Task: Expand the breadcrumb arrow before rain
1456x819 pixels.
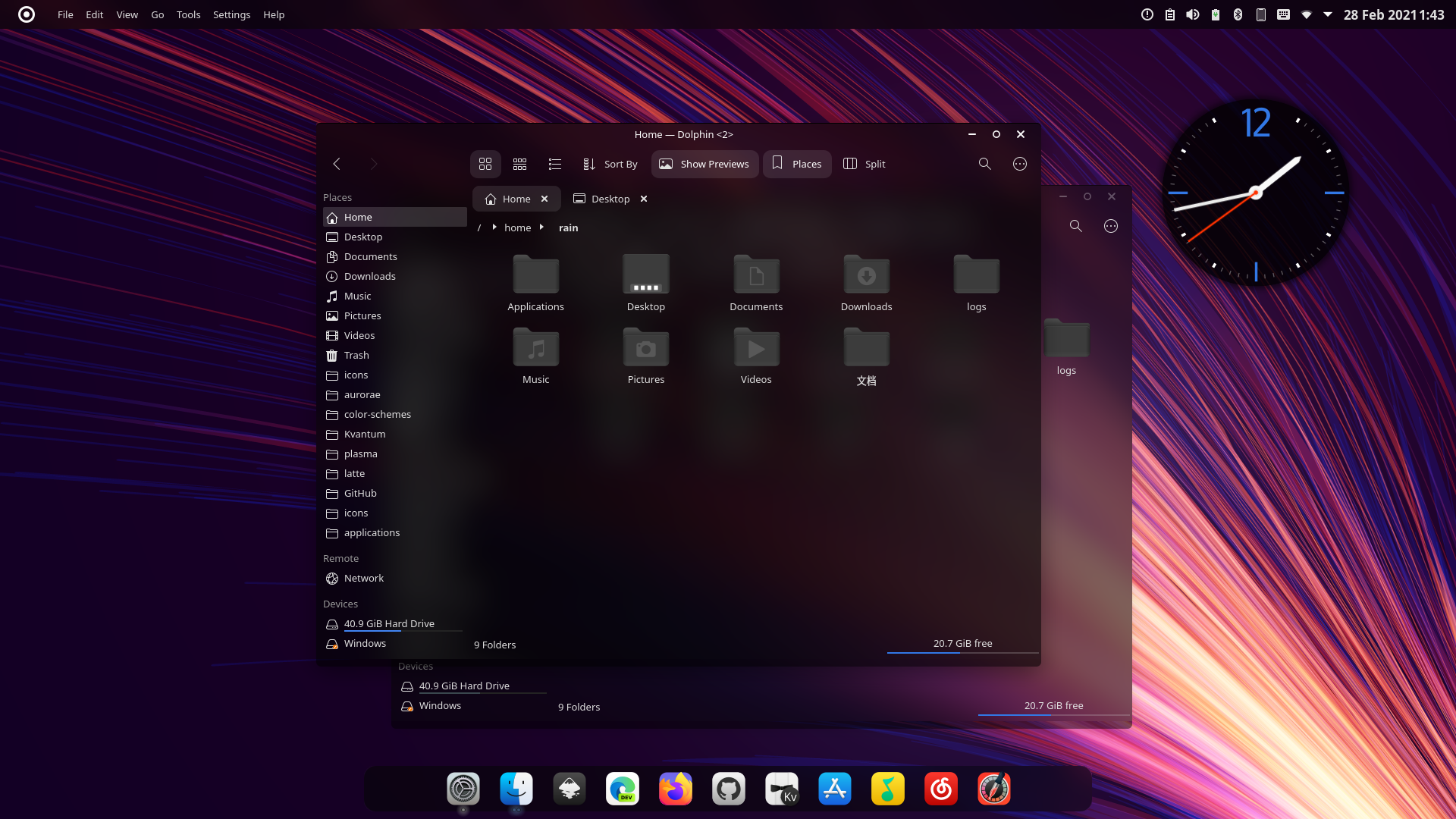Action: click(x=541, y=227)
